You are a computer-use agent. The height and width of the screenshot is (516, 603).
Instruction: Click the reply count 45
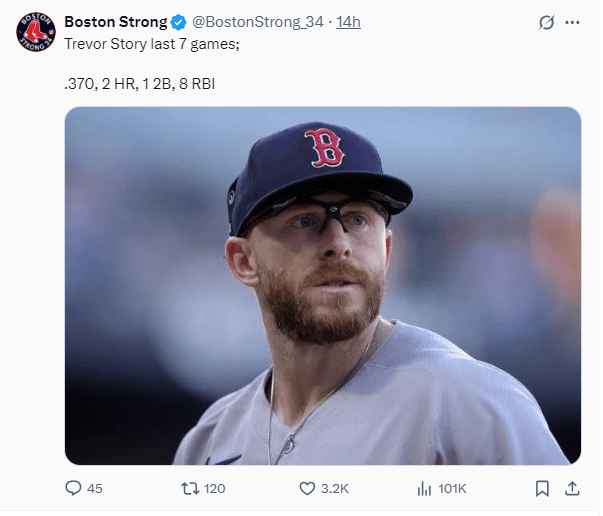95,488
